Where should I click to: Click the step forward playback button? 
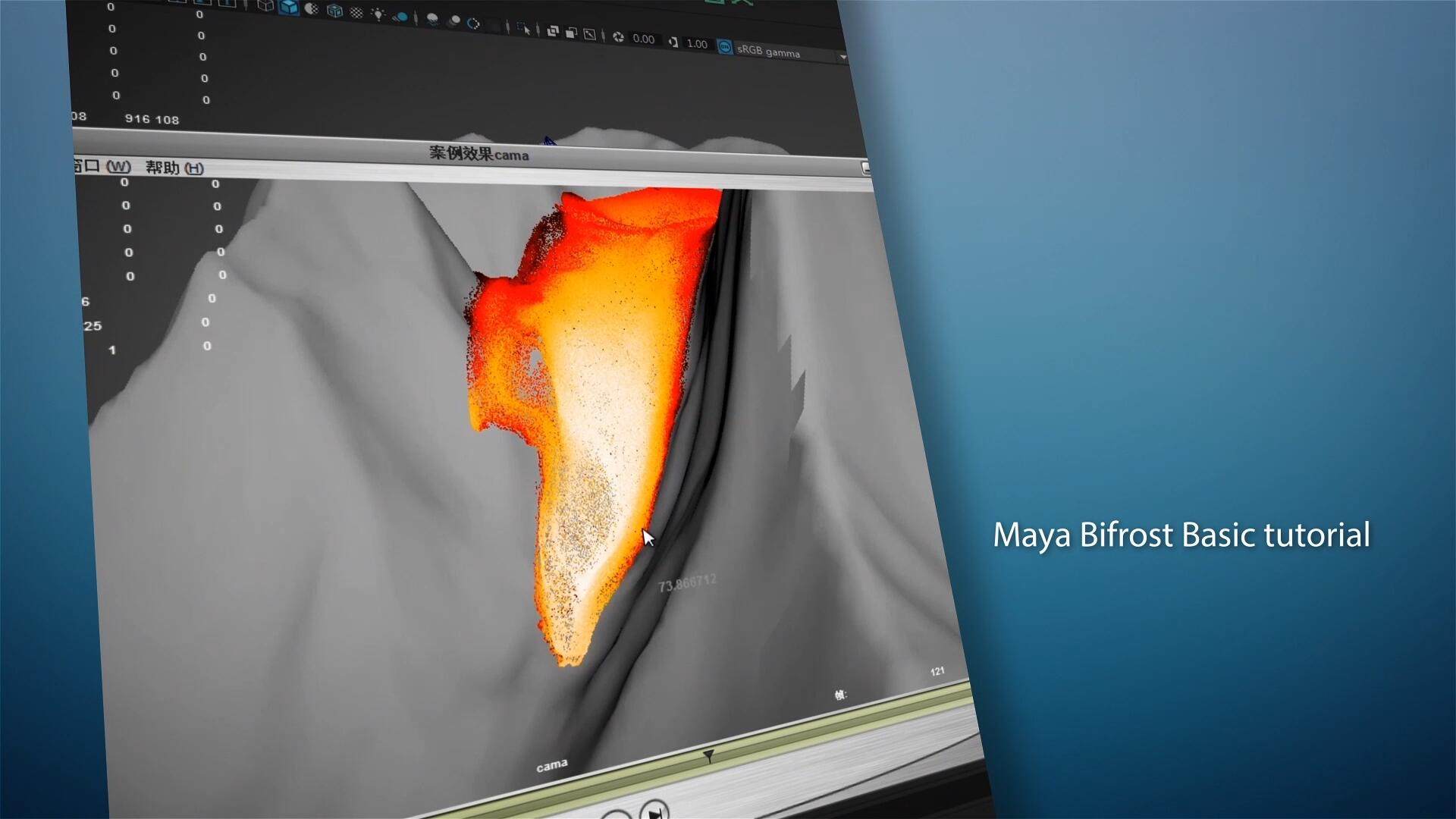pyautogui.click(x=654, y=811)
